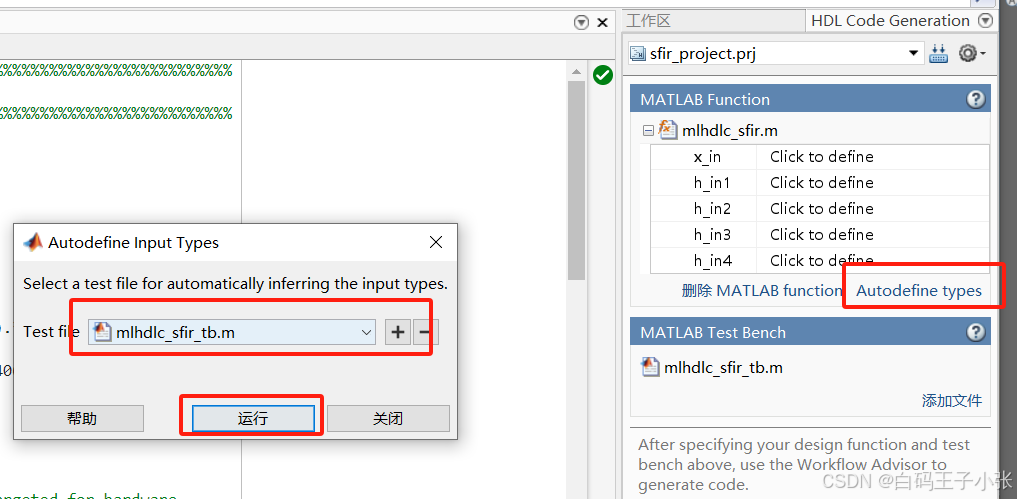Open help for MATLAB Test Bench section
The height and width of the screenshot is (499, 1017).
(x=975, y=332)
